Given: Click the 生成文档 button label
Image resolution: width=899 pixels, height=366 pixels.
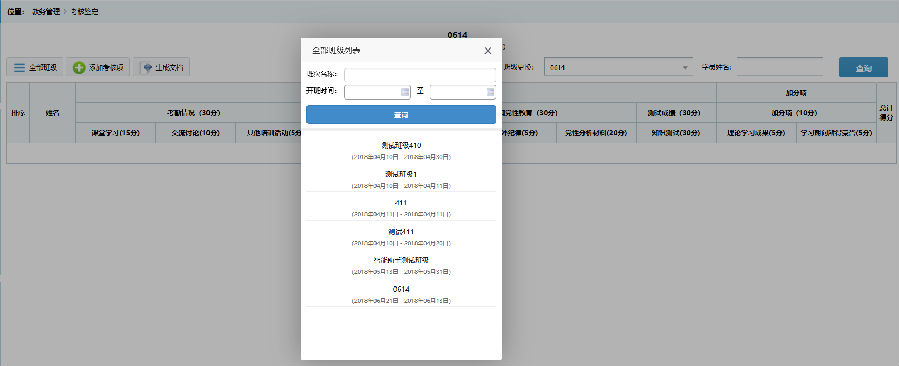Looking at the screenshot, I should click(x=169, y=68).
